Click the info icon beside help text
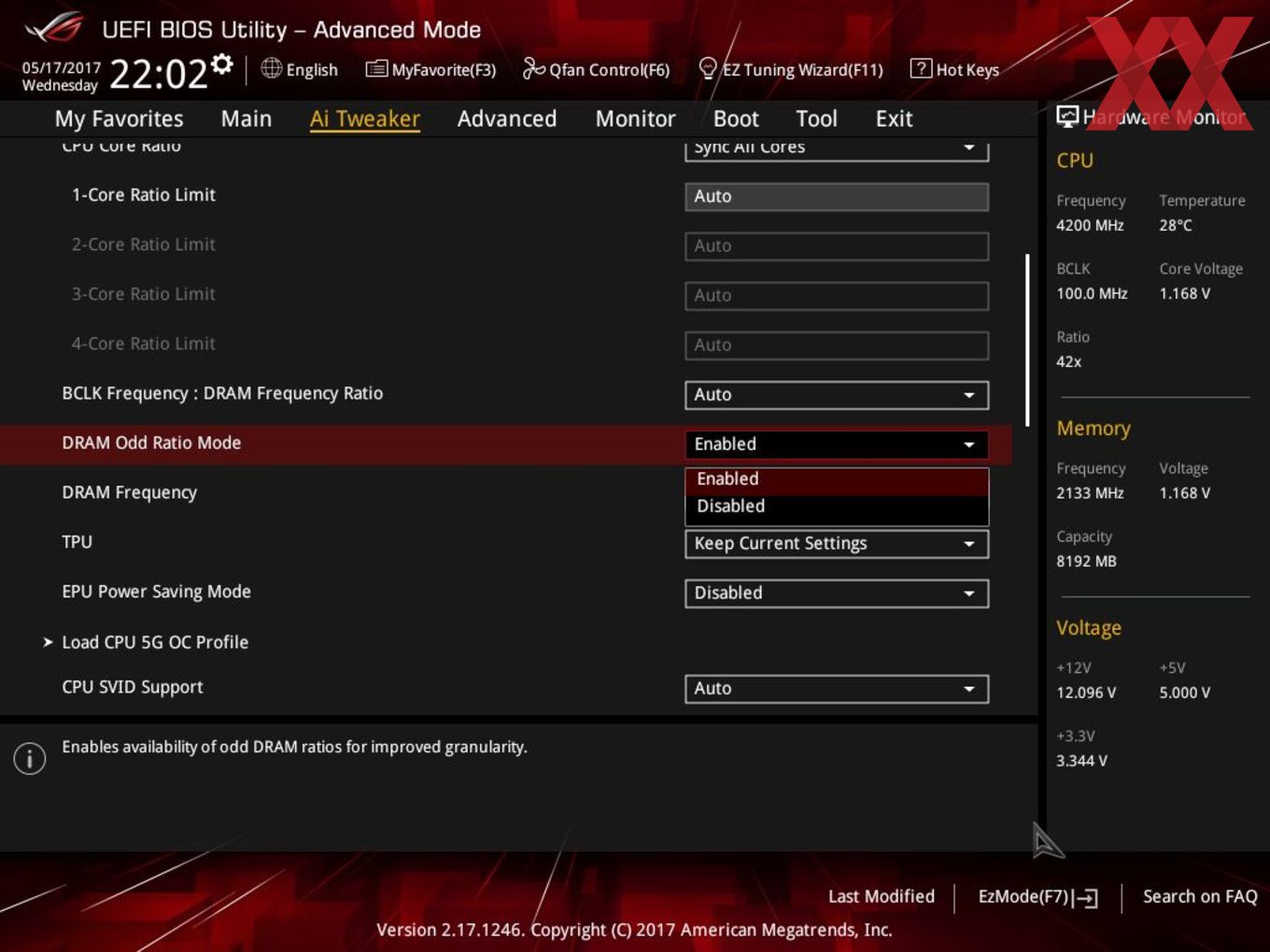 (30, 759)
